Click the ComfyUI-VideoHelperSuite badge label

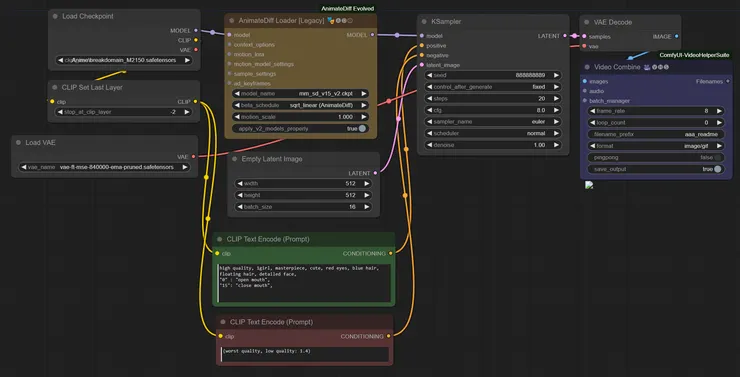694,55
